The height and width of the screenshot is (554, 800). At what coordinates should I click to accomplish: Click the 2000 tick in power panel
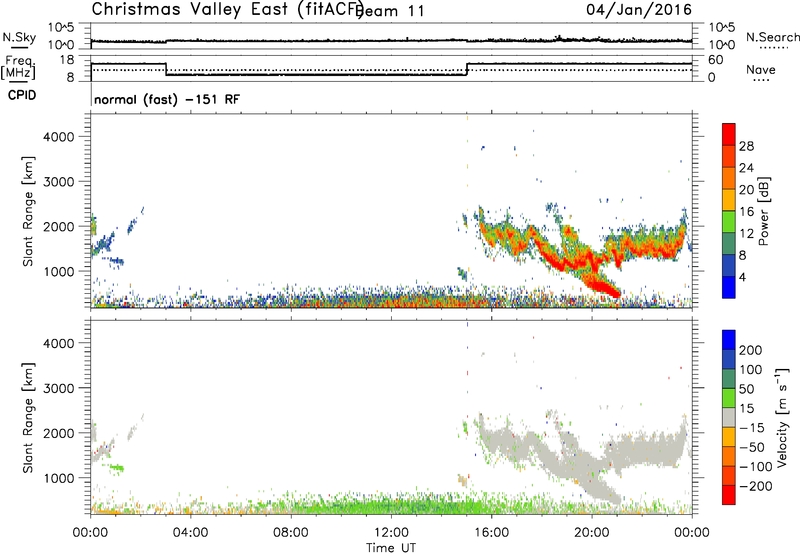tap(59, 226)
